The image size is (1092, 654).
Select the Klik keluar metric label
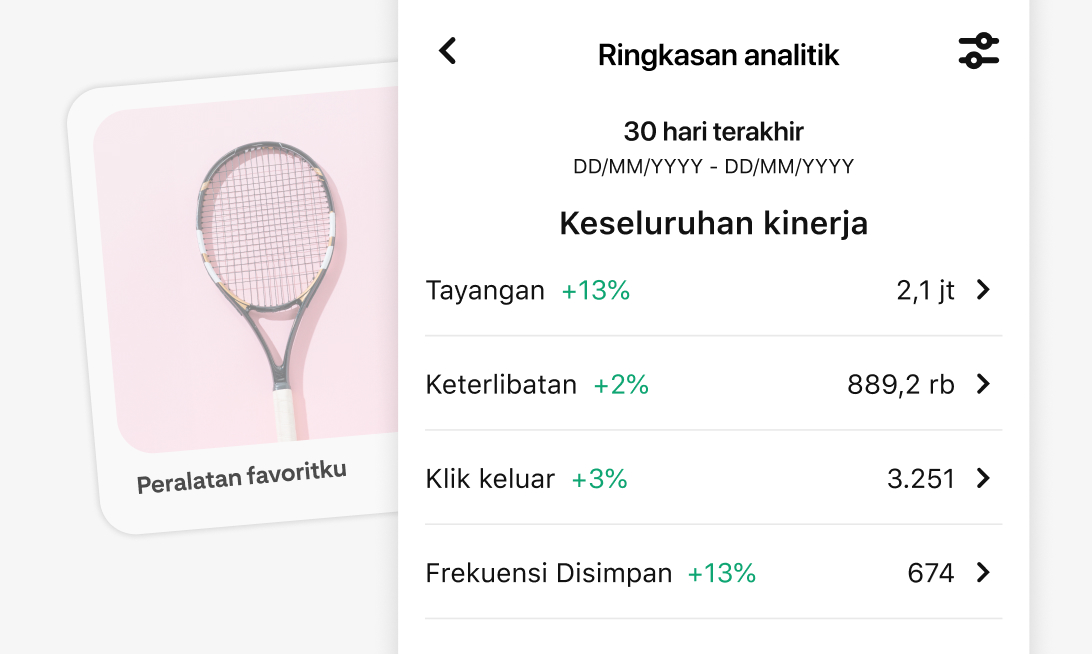[490, 478]
